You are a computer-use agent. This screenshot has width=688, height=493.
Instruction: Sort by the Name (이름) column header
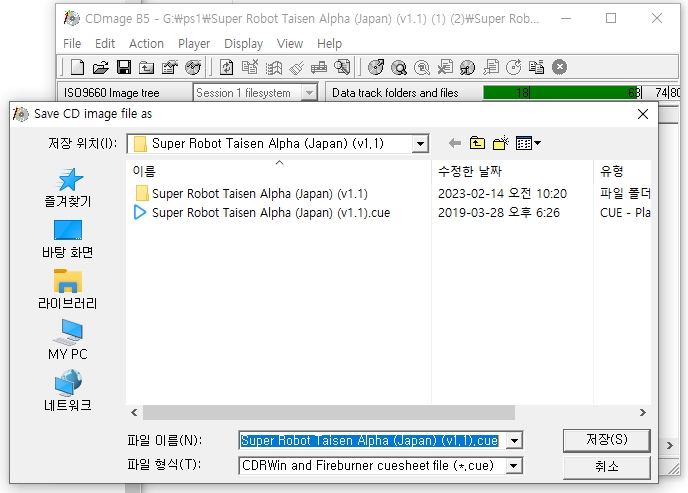279,171
